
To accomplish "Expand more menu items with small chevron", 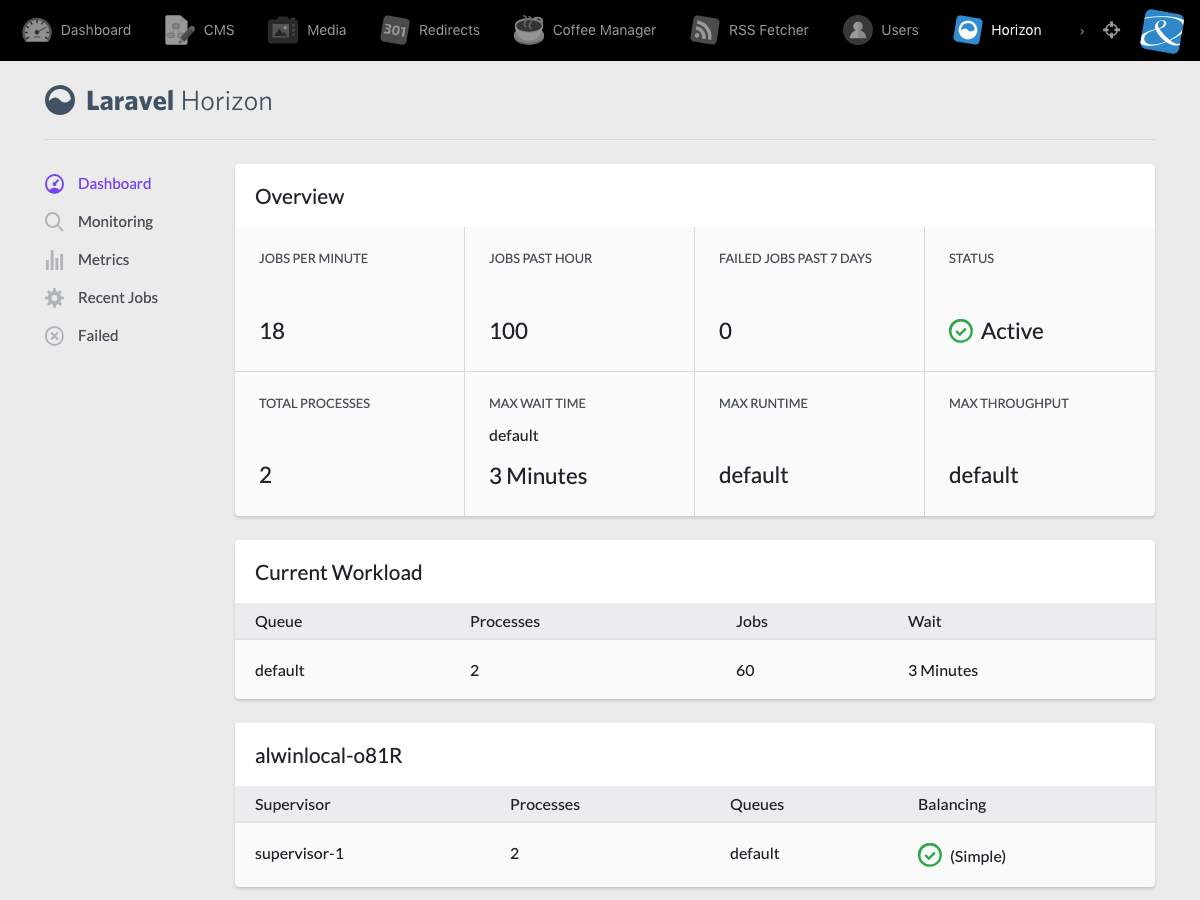I will pos(1082,31).
